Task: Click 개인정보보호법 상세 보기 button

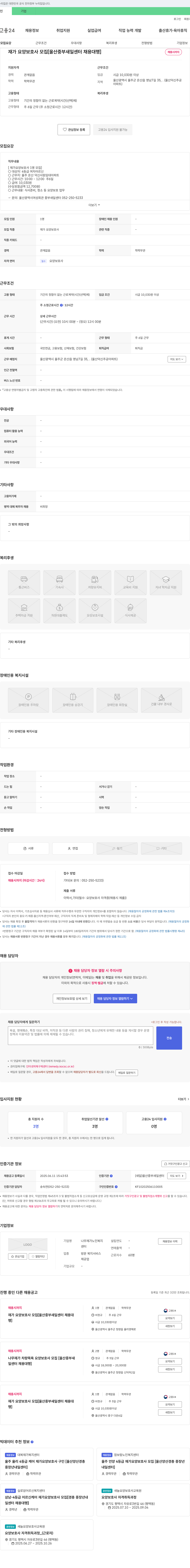Action: point(72,998)
